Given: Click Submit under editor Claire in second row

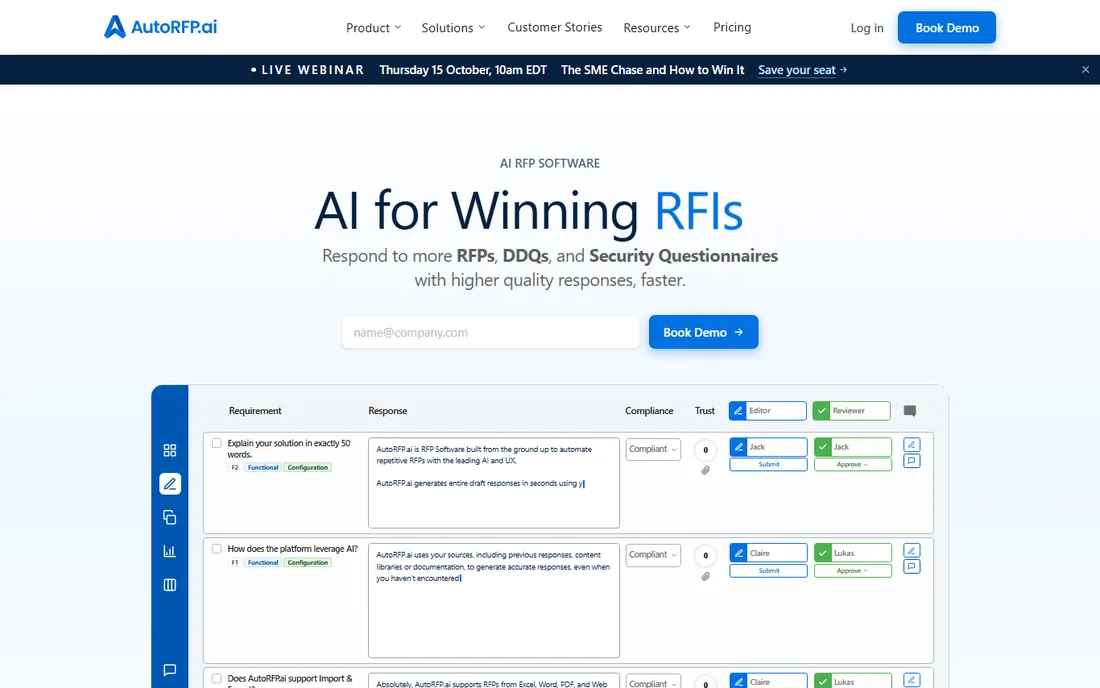Looking at the screenshot, I should point(768,571).
